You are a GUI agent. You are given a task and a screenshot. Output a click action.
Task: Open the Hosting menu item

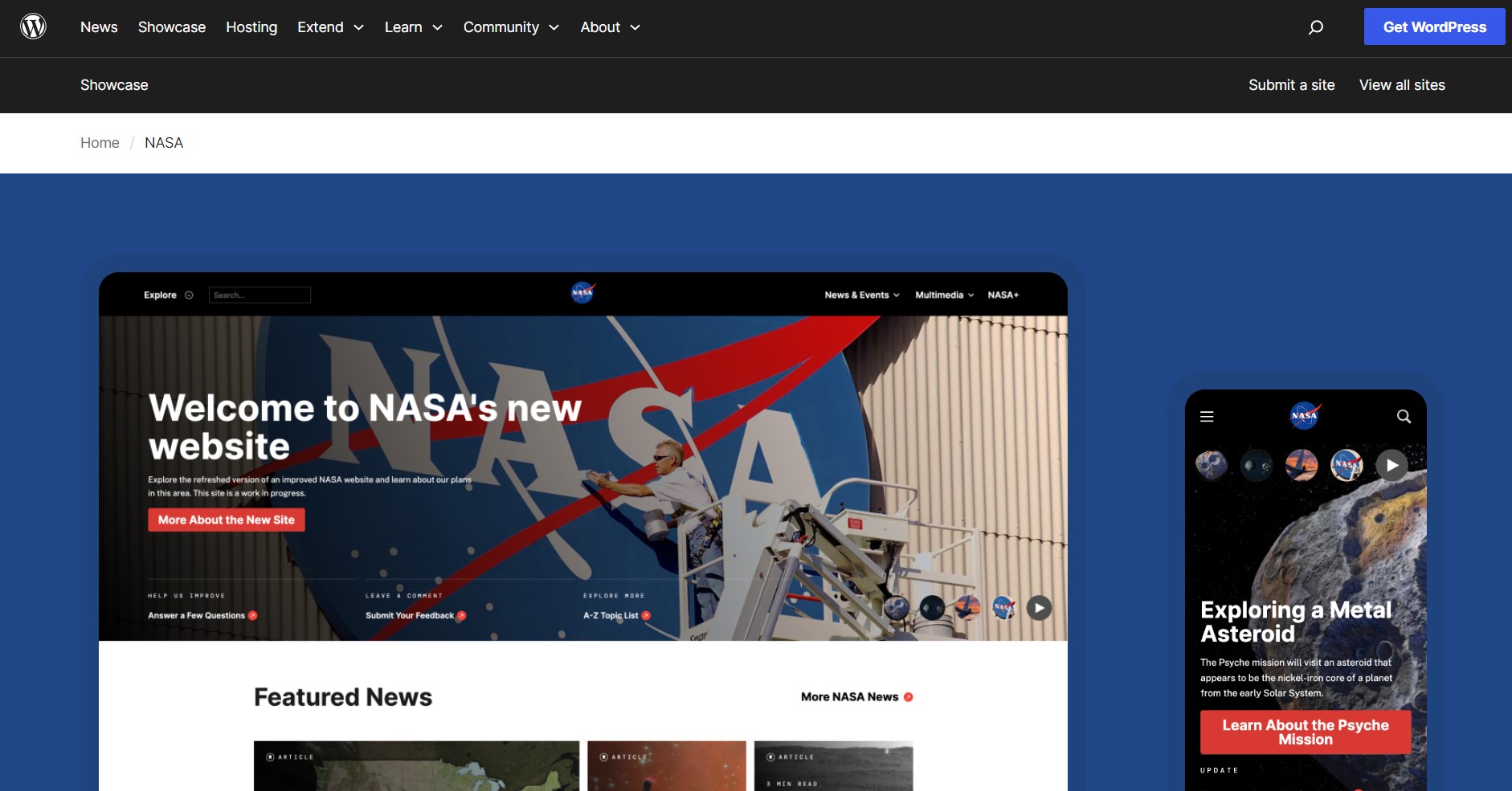[251, 27]
